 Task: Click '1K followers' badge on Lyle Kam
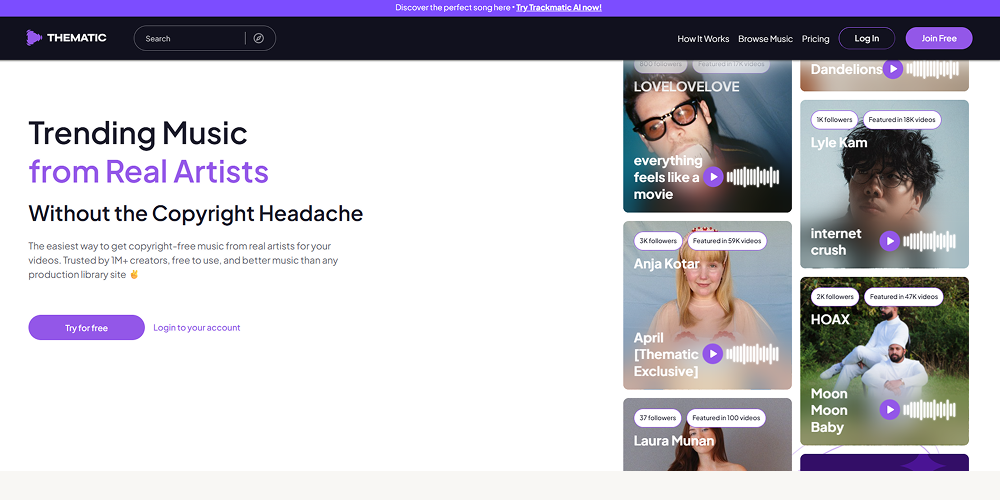click(834, 120)
